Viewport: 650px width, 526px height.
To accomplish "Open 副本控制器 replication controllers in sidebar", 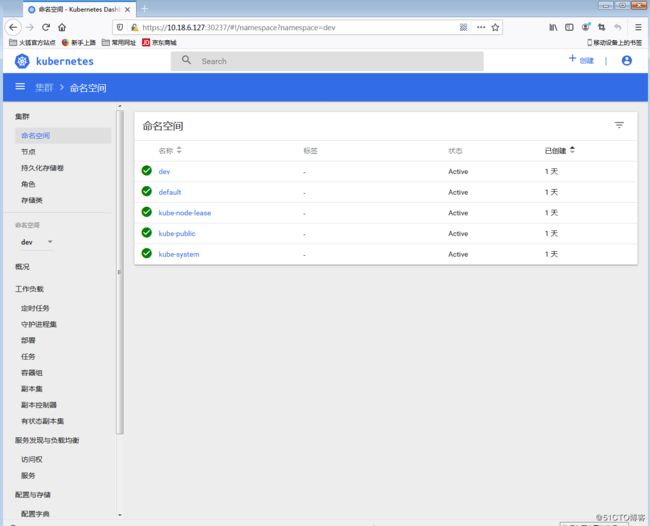I will [39, 405].
